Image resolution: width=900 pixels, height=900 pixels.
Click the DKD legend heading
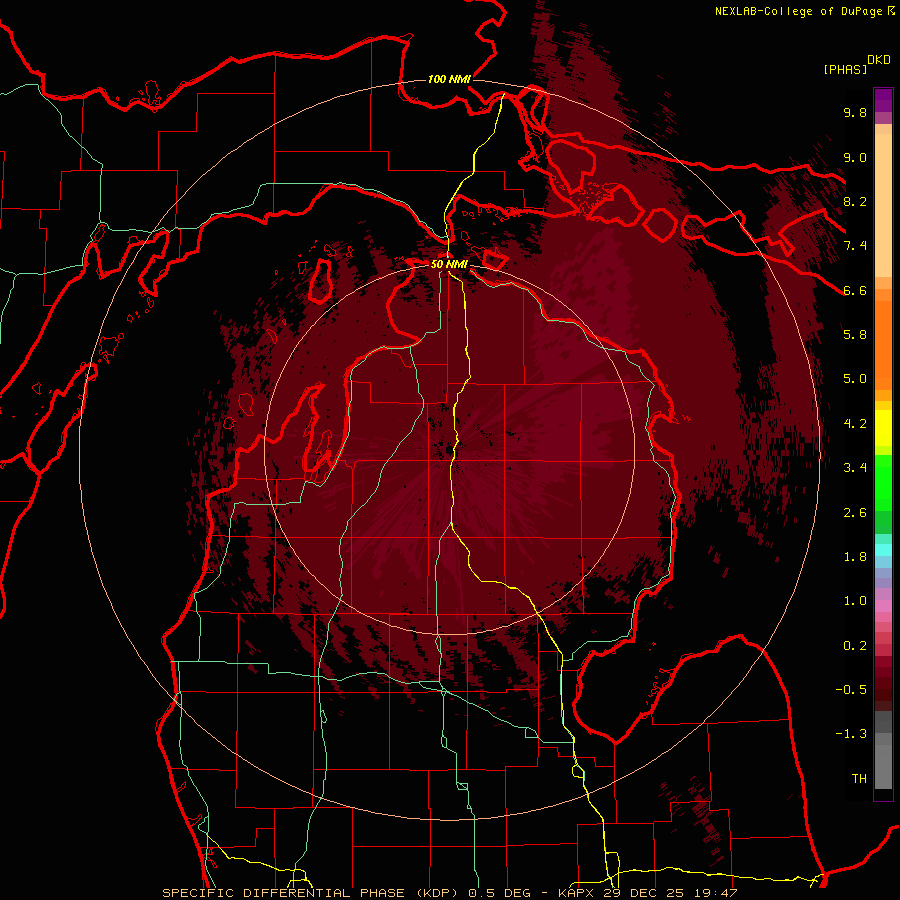coord(879,60)
